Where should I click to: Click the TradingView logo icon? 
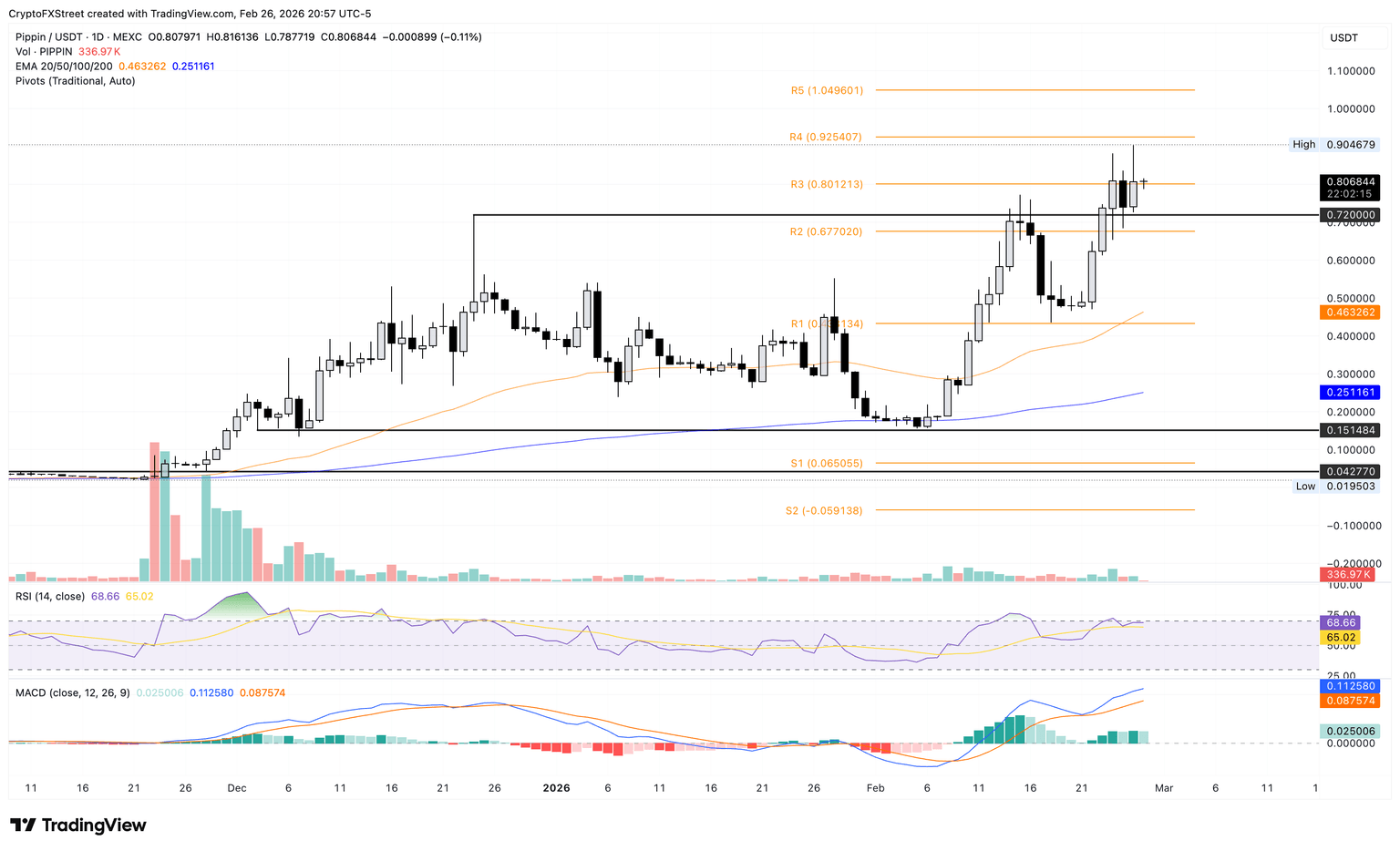(x=24, y=825)
